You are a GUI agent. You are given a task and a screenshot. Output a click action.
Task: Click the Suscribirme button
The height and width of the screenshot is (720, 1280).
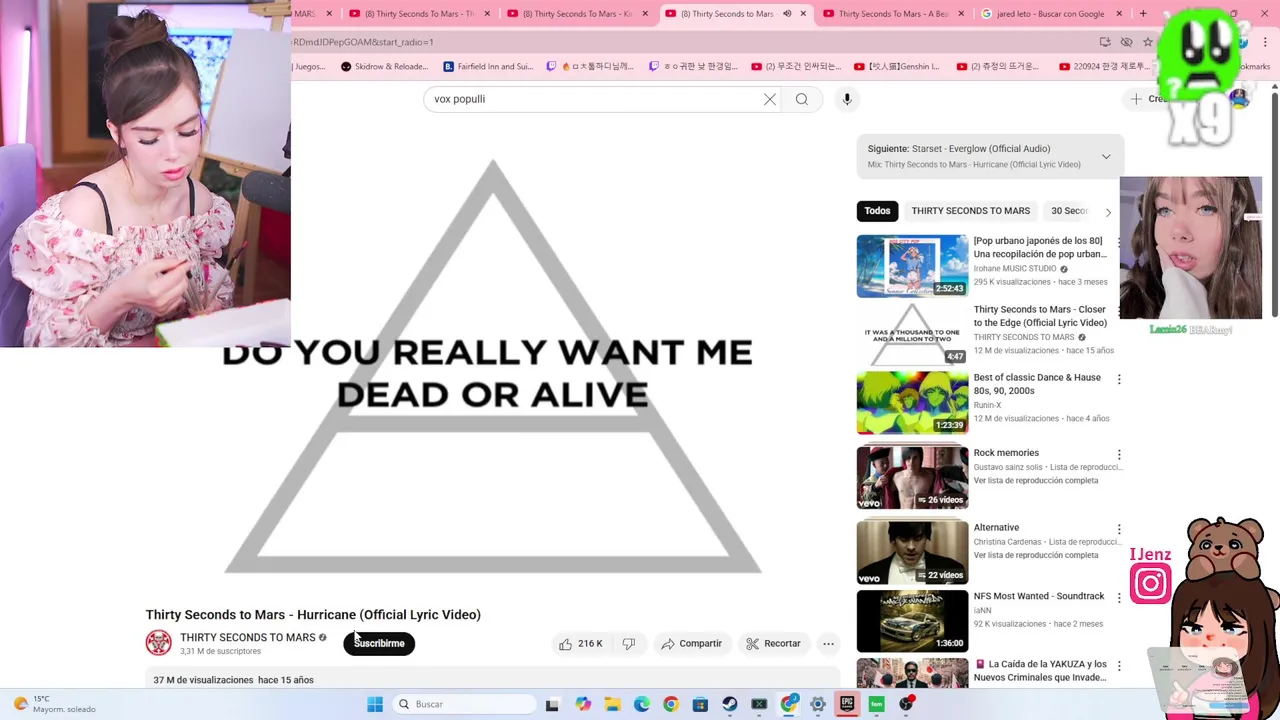[379, 643]
